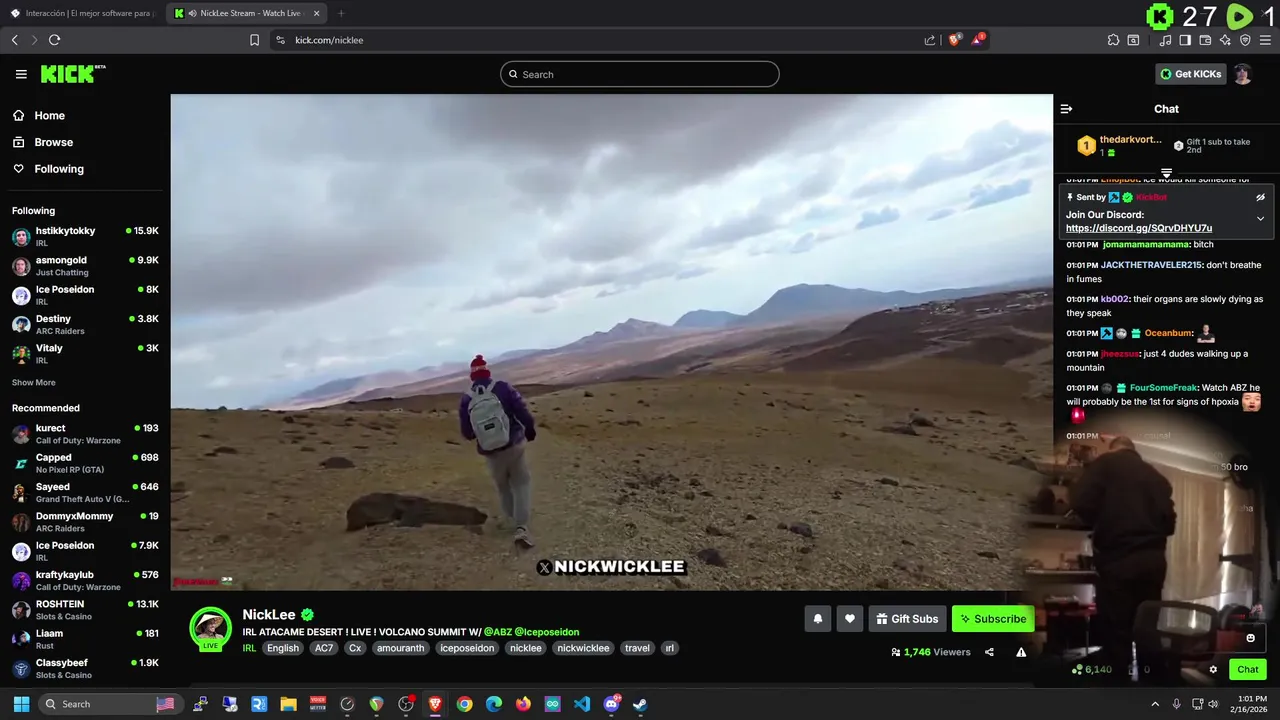Open Classybeef recommended channel

point(85,668)
